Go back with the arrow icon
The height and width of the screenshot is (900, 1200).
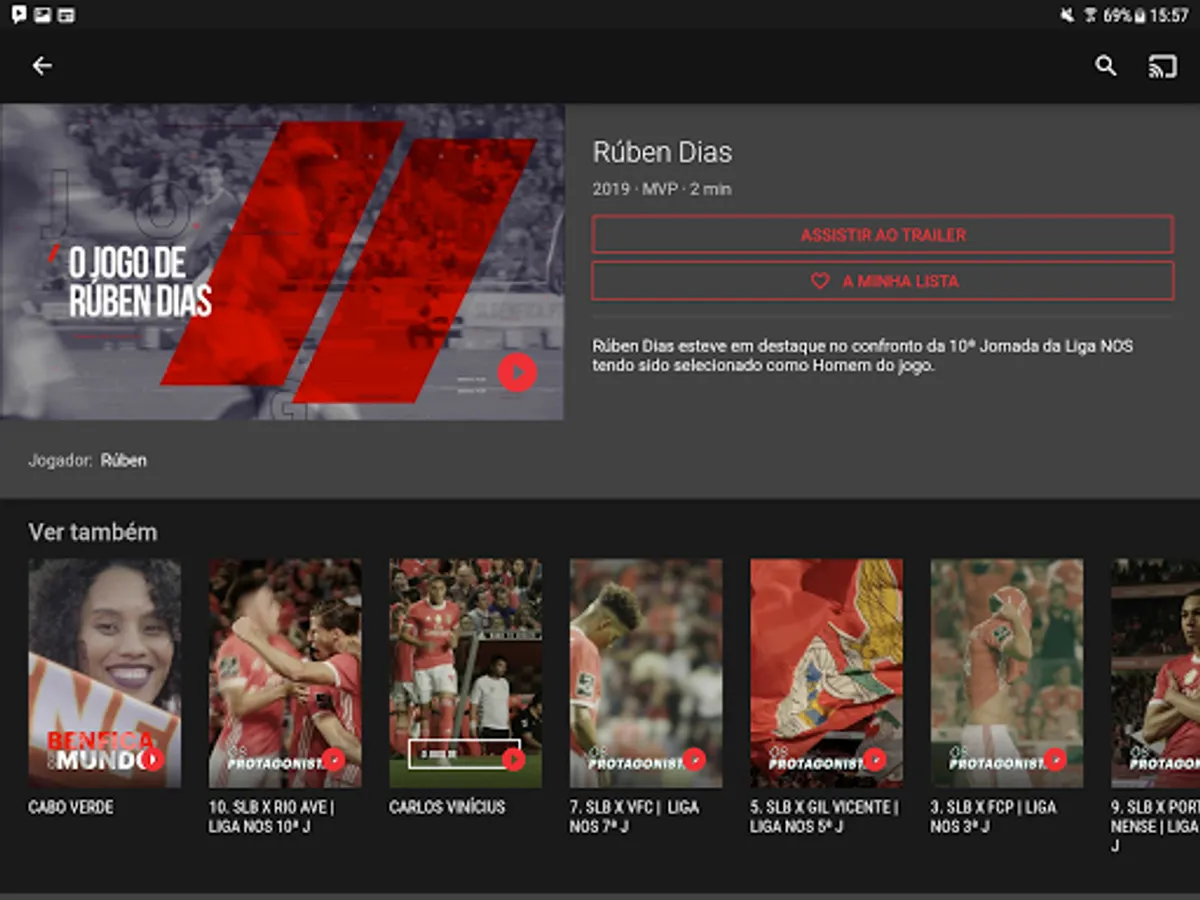point(42,66)
